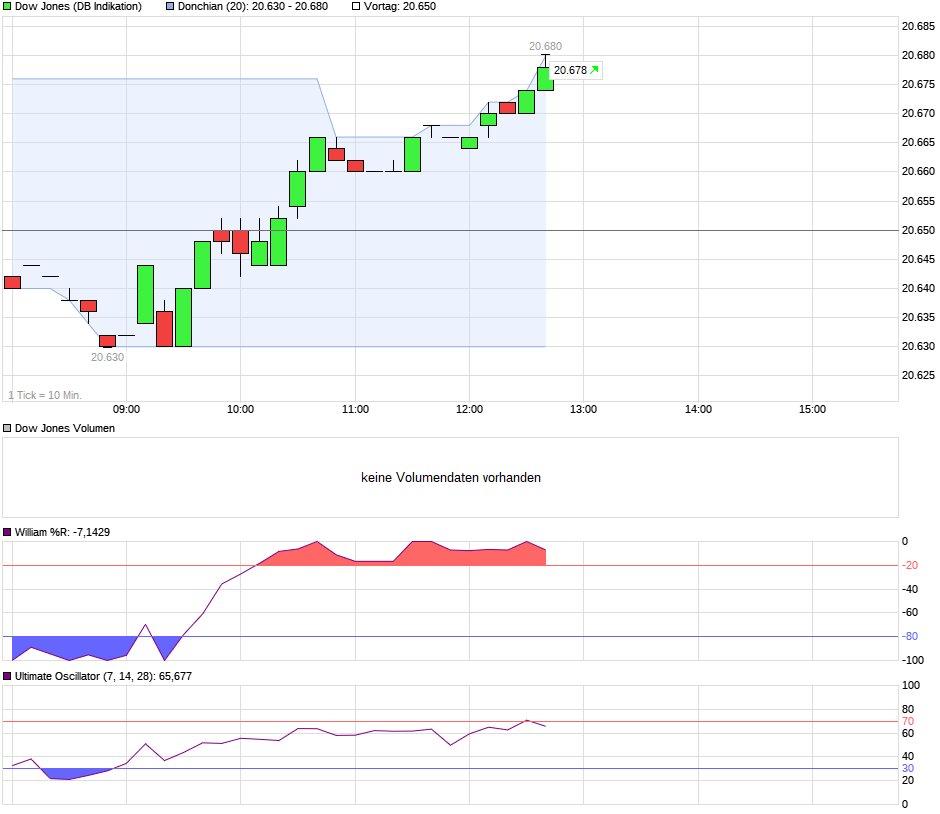The image size is (940, 814).
Task: Click the -60 axis label in William %R
Action: tap(911, 613)
